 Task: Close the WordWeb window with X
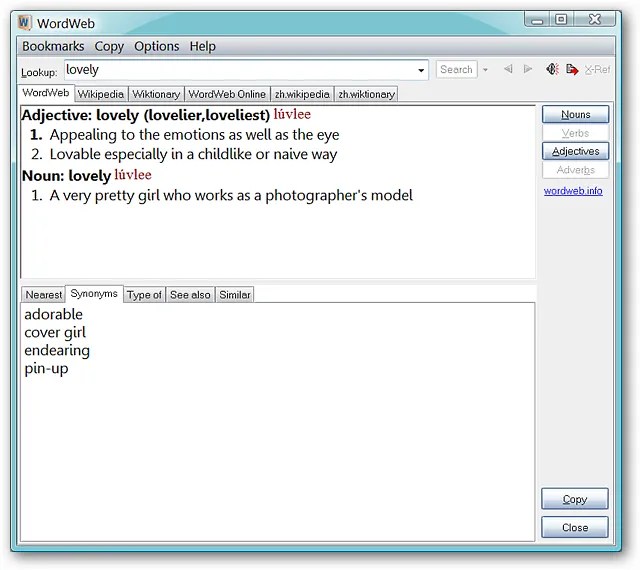[x=595, y=20]
